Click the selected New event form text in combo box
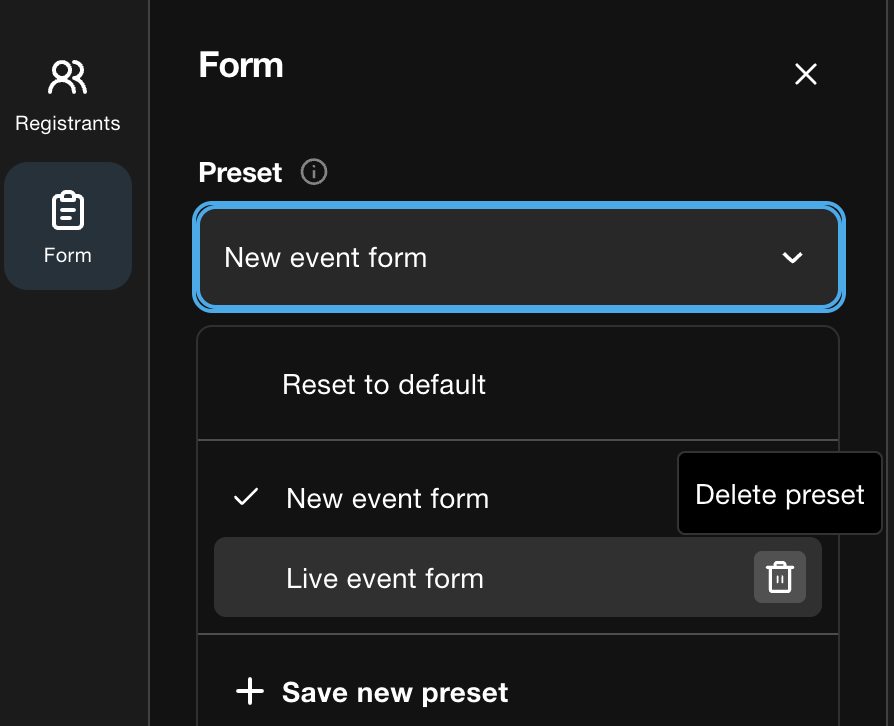This screenshot has height=726, width=894. pyautogui.click(x=326, y=257)
